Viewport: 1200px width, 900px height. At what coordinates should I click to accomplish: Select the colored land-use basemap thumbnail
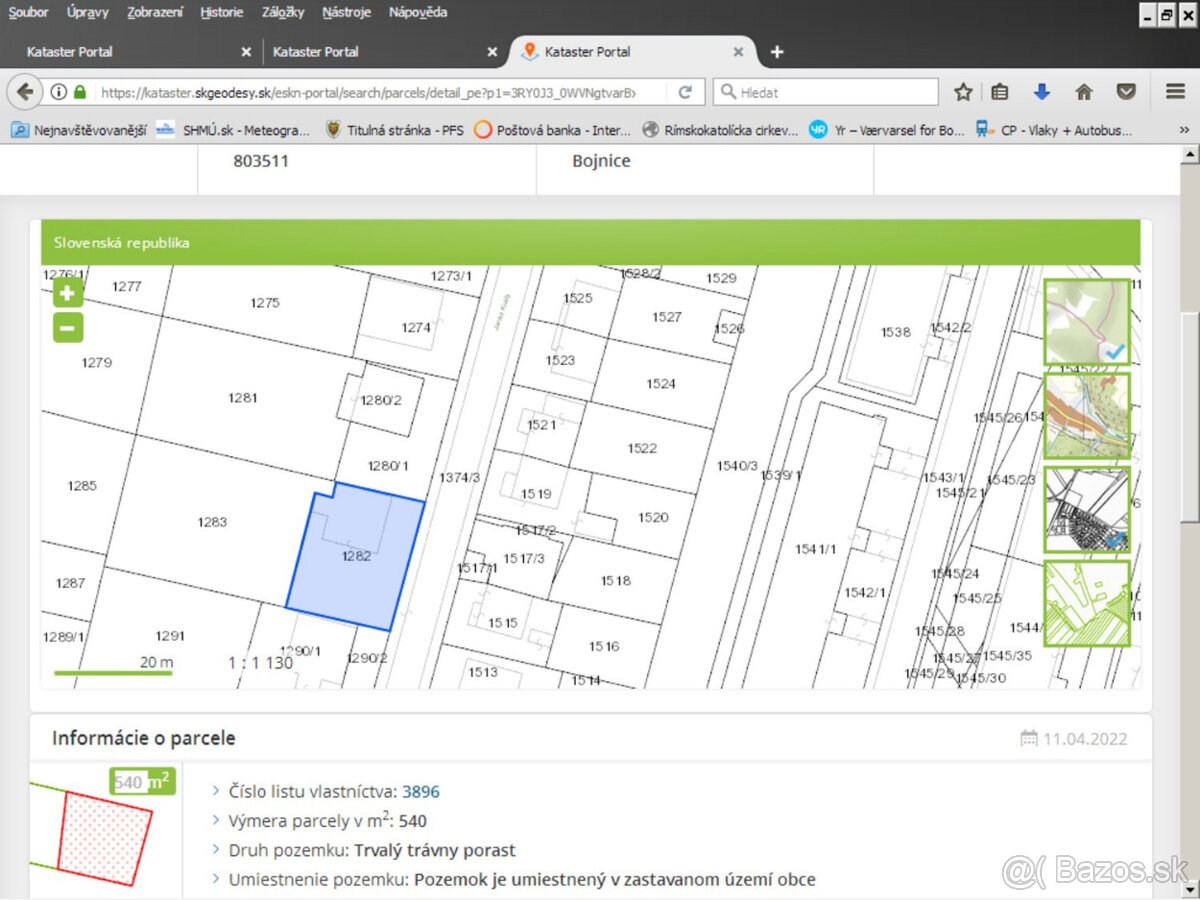(x=1087, y=416)
